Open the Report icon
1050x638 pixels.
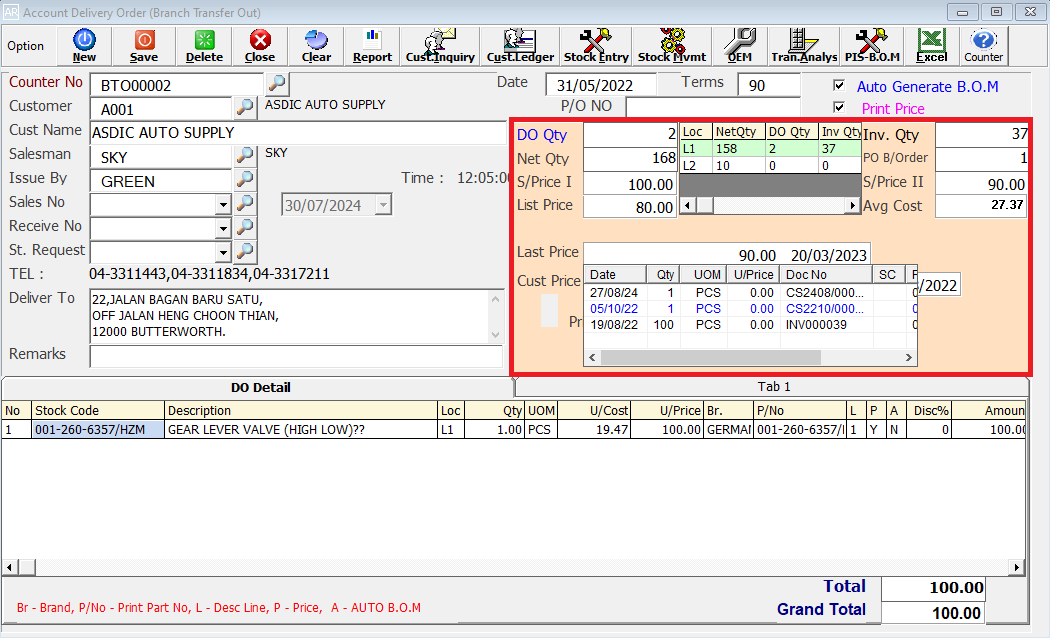pyautogui.click(x=372, y=46)
